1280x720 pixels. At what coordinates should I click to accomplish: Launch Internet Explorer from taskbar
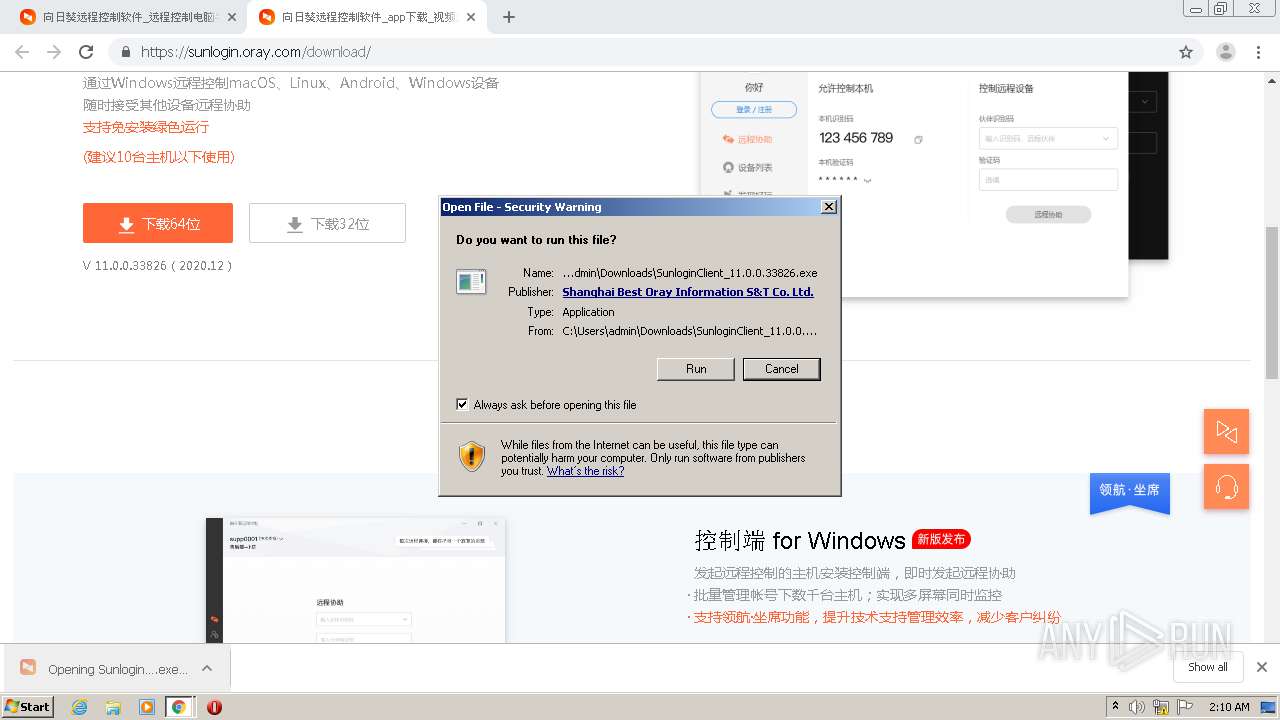click(79, 707)
